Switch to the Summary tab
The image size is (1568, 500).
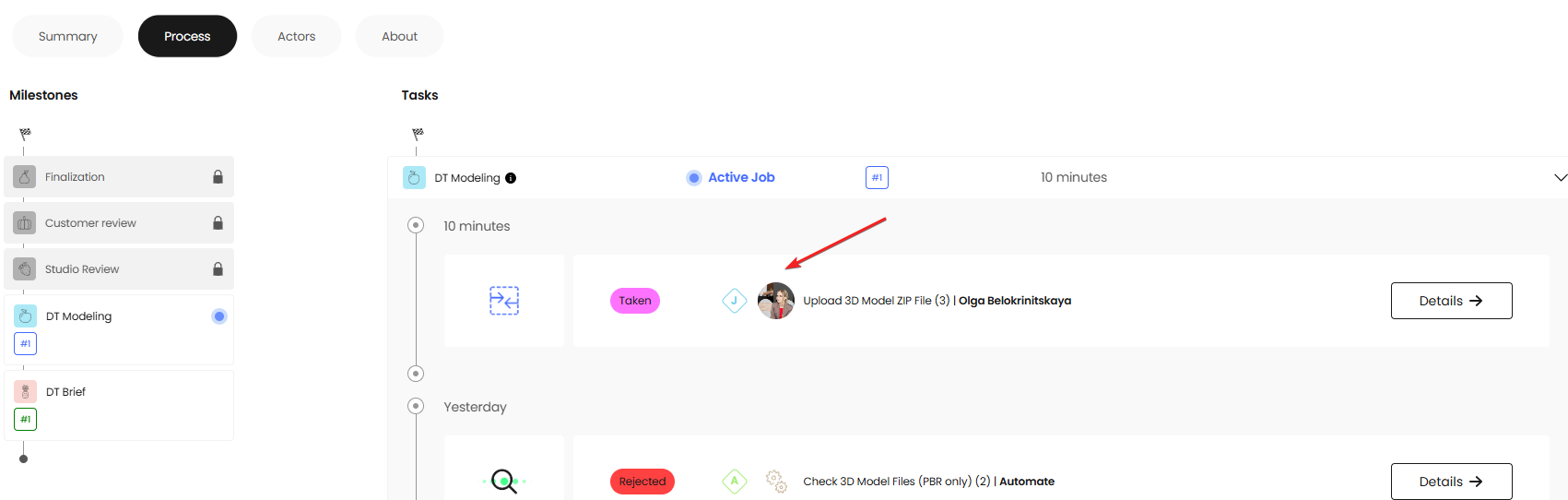click(x=67, y=36)
